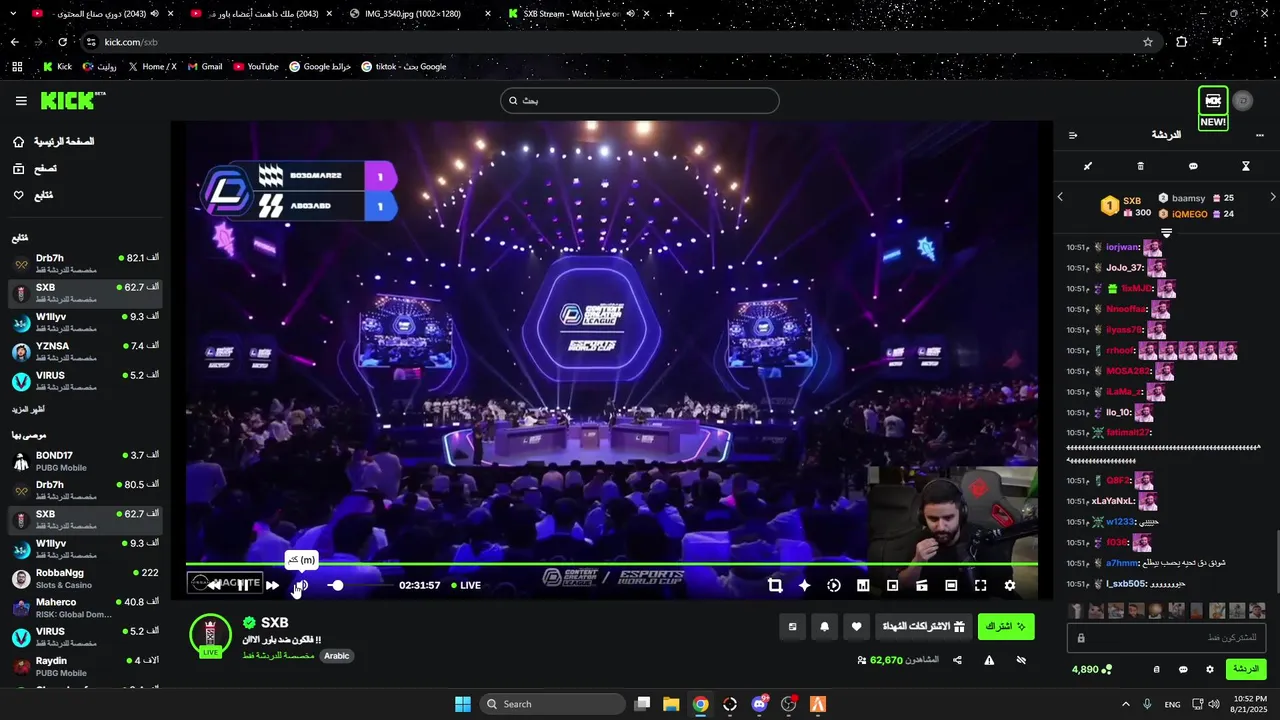This screenshot has height=720, width=1280.
Task: Show previous leaderboard page arrow
Action: [x=1061, y=197]
